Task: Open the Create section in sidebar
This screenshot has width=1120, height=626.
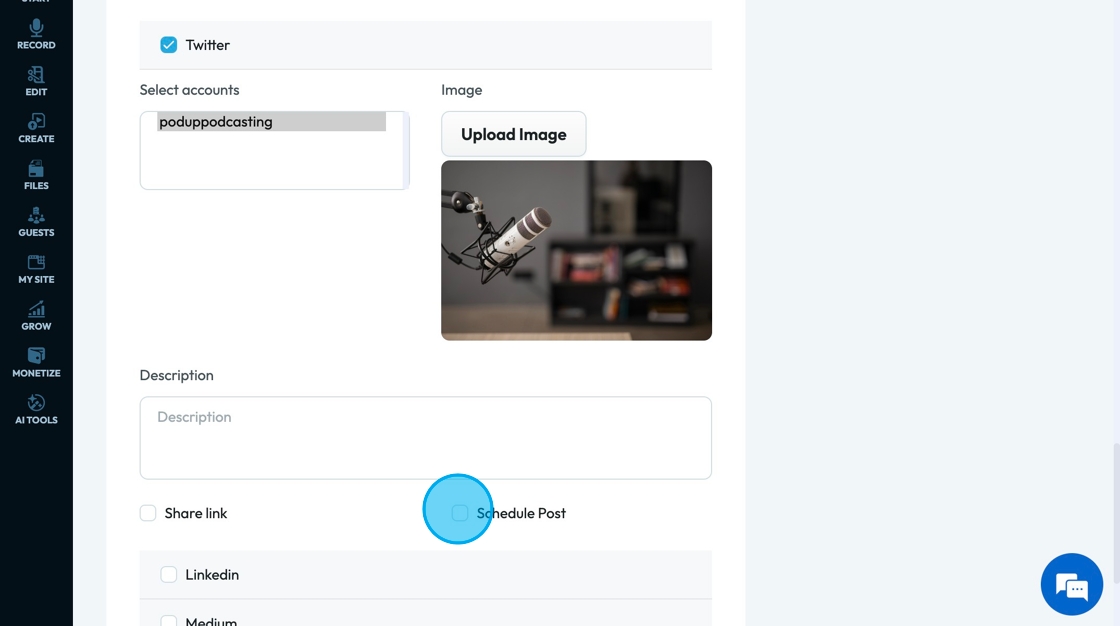Action: click(36, 129)
